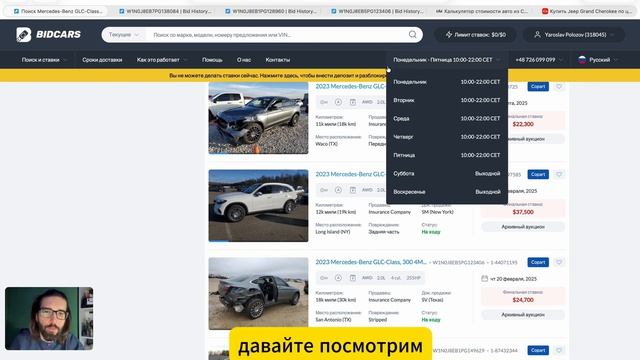
Task: Switch to the W1N0J8EB5PG123406 Bid History tab
Action: (377, 11)
